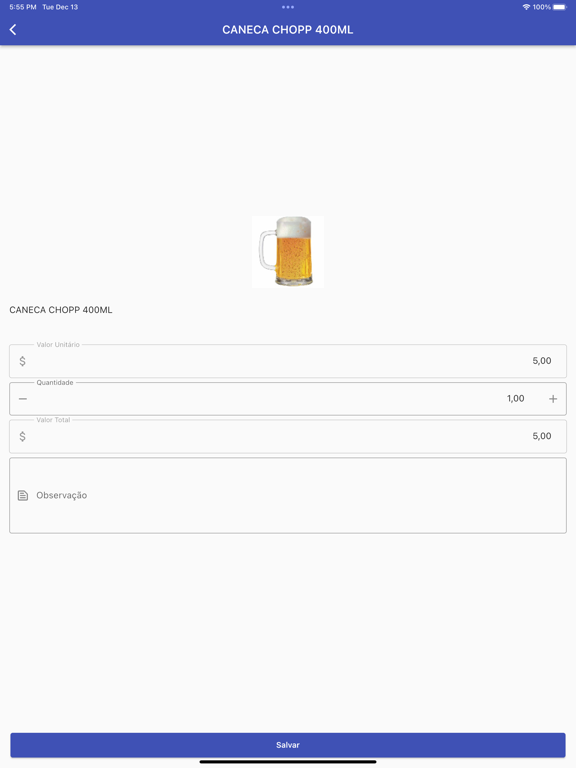Tap the Tue Dec 13 date in status bar
The image size is (576, 768).
click(60, 7)
